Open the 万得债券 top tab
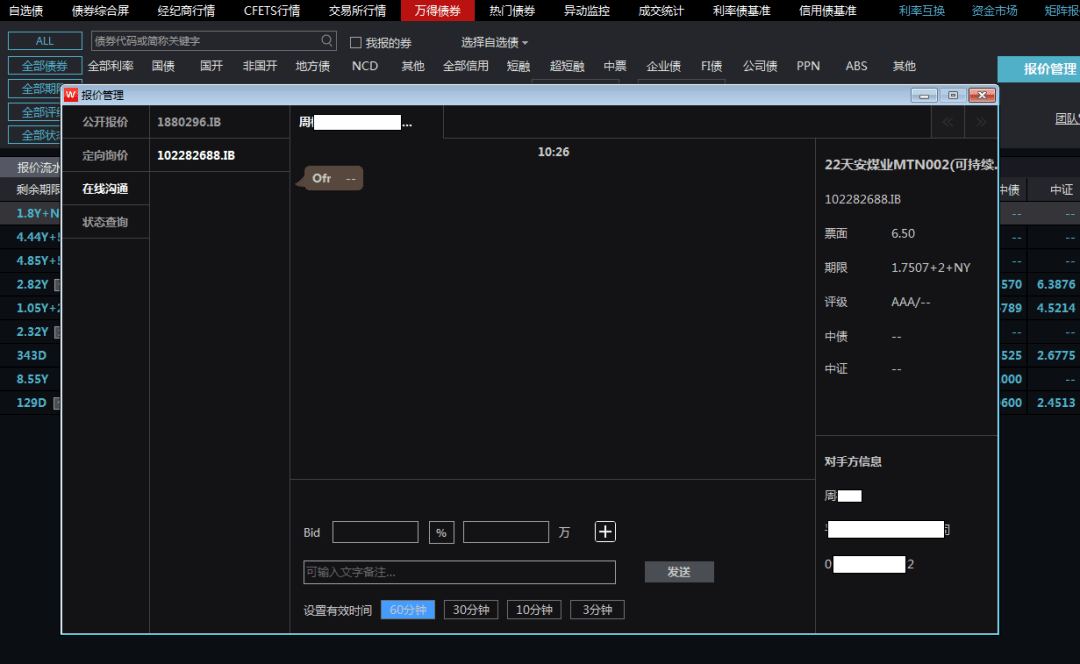1080x664 pixels. (437, 10)
